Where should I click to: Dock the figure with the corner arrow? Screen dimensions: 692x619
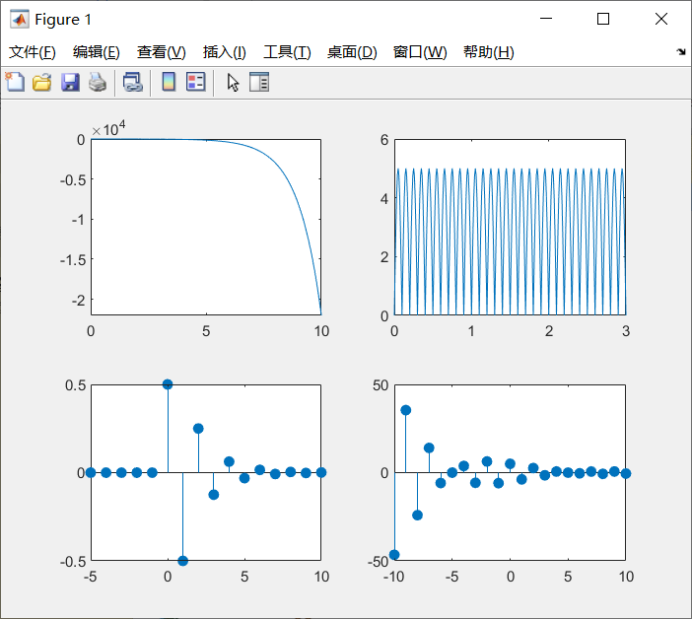(681, 52)
